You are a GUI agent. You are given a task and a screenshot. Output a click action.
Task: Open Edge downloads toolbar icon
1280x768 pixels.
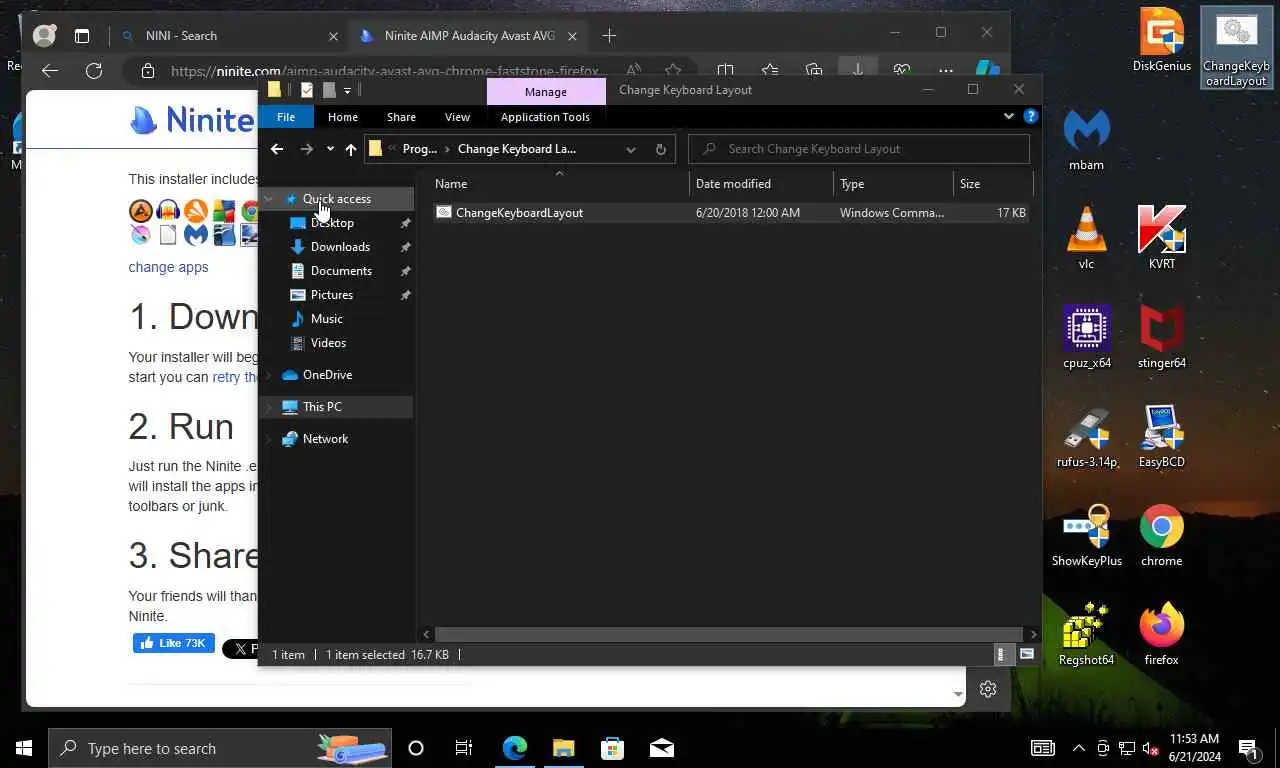coord(857,71)
